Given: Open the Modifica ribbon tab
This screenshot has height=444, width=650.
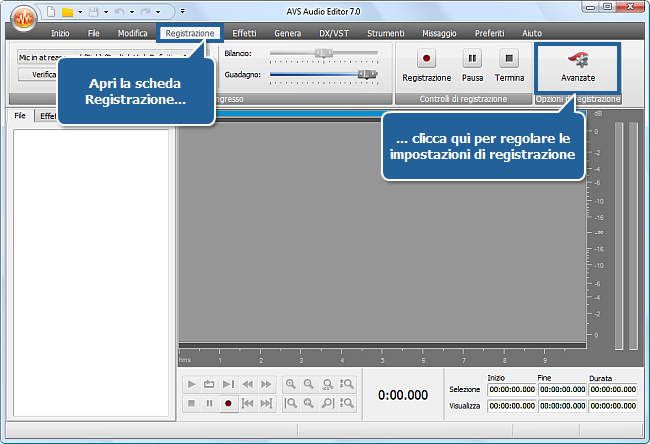Looking at the screenshot, I should point(133,33).
